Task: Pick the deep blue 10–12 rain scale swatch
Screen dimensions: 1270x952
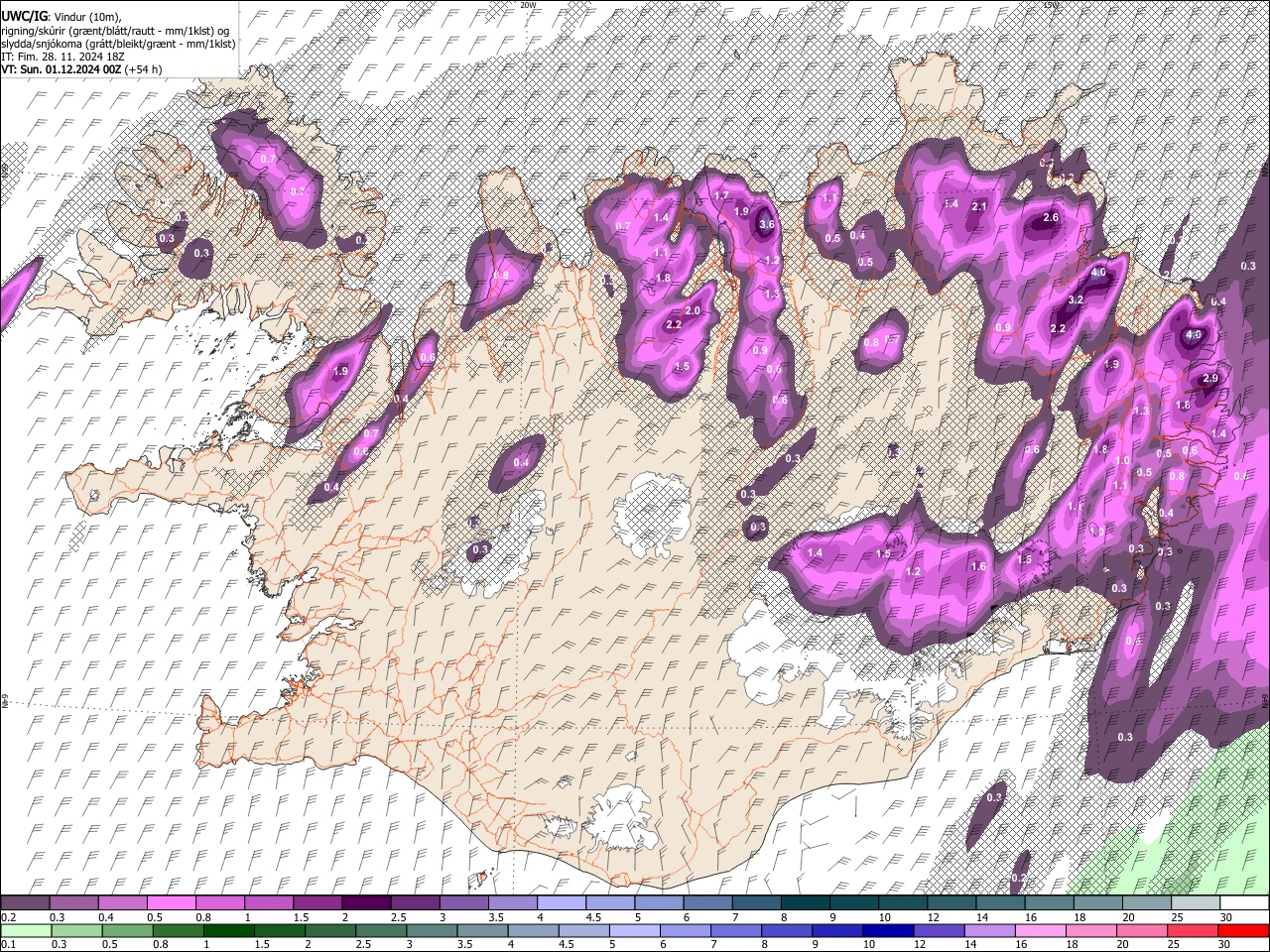Action: pyautogui.click(x=889, y=930)
